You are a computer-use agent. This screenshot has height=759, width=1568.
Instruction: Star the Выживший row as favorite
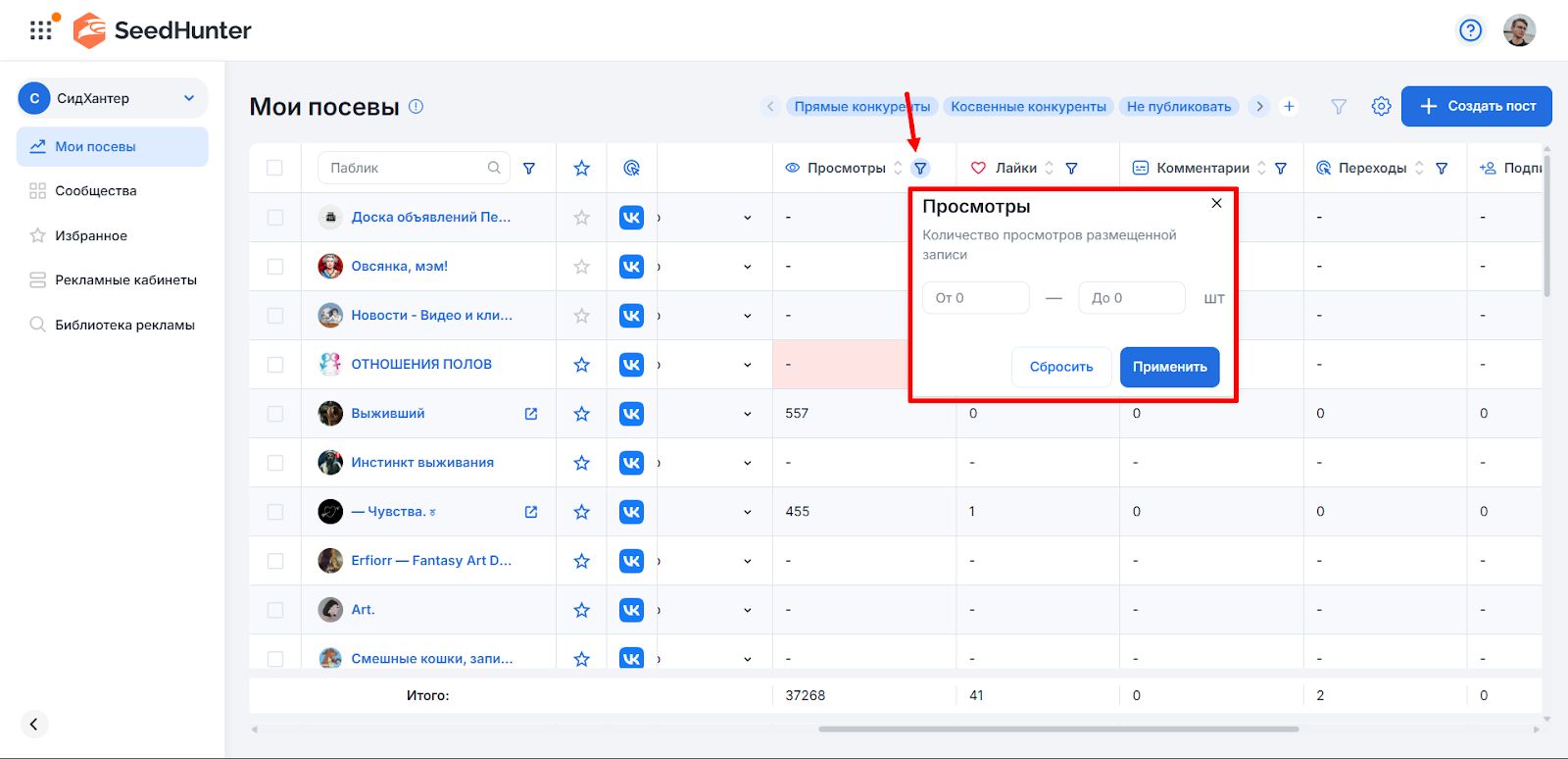pyautogui.click(x=581, y=414)
